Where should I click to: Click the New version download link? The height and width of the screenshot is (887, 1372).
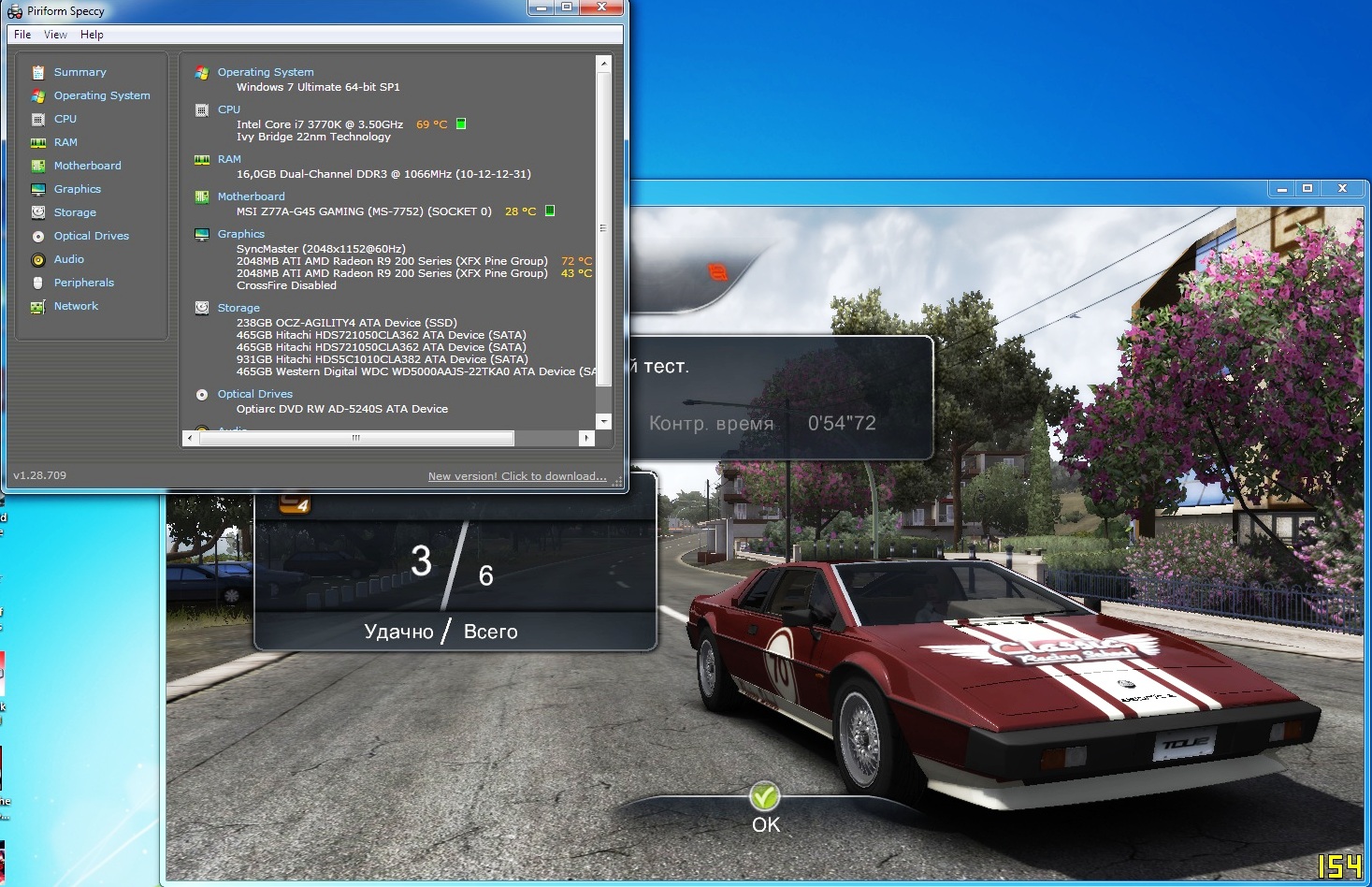pos(517,476)
